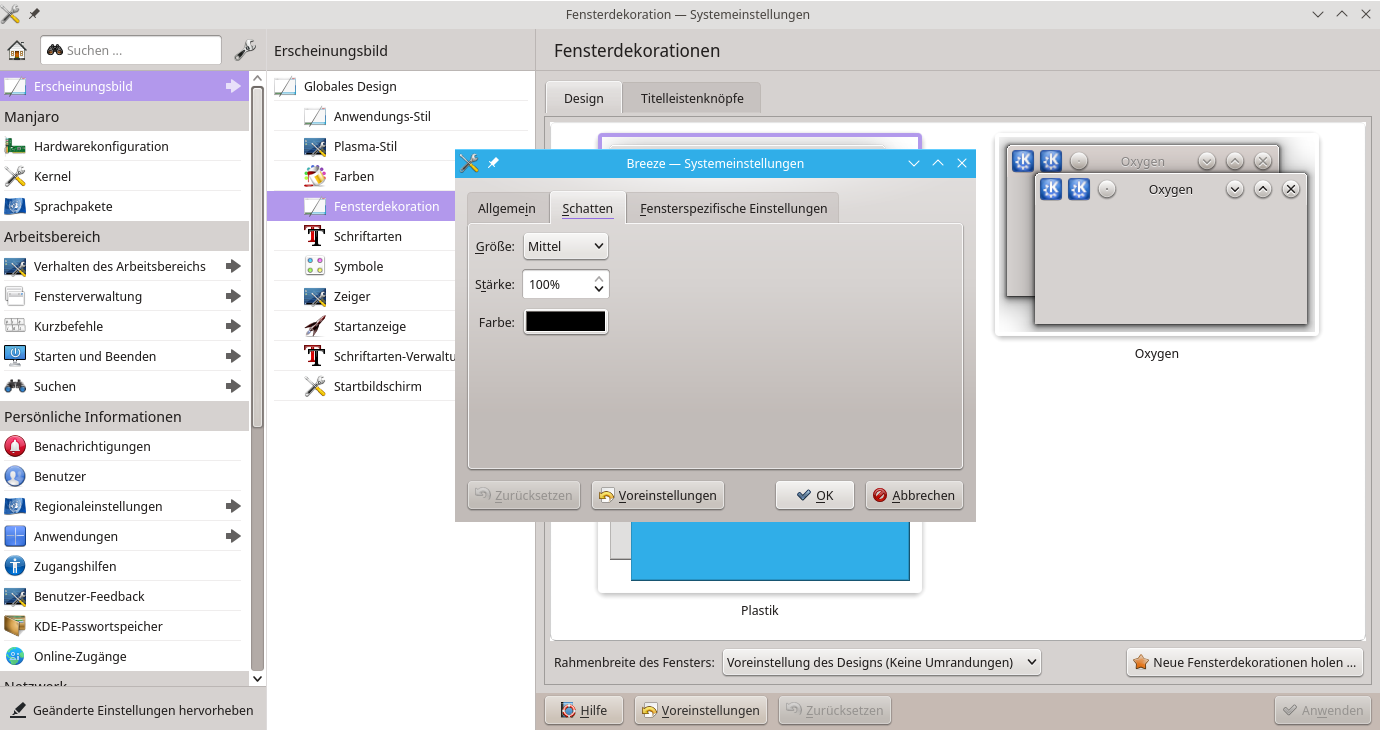
Task: Open the Rahmenbreite des Fensters combo box
Action: pos(881,662)
